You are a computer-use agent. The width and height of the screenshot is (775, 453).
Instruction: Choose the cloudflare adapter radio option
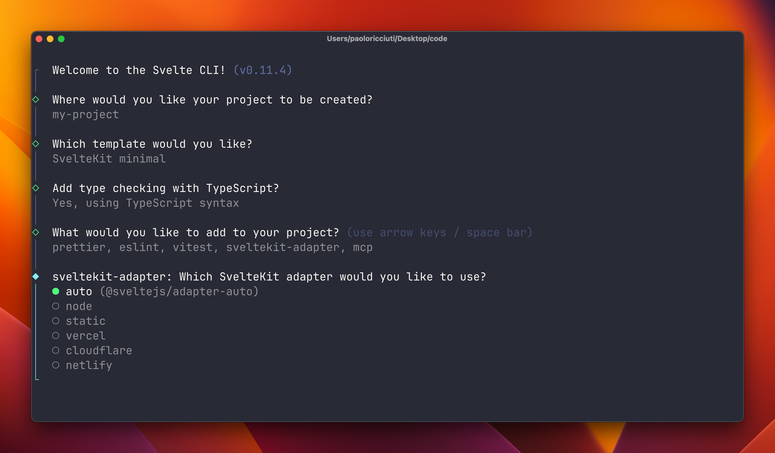56,351
